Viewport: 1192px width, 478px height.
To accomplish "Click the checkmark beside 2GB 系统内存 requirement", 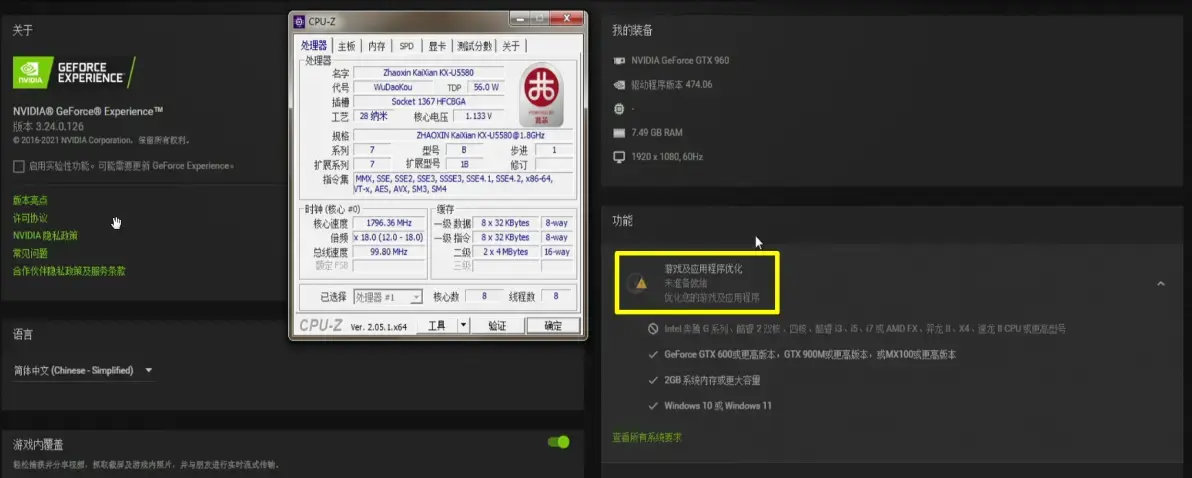I will tap(653, 380).
